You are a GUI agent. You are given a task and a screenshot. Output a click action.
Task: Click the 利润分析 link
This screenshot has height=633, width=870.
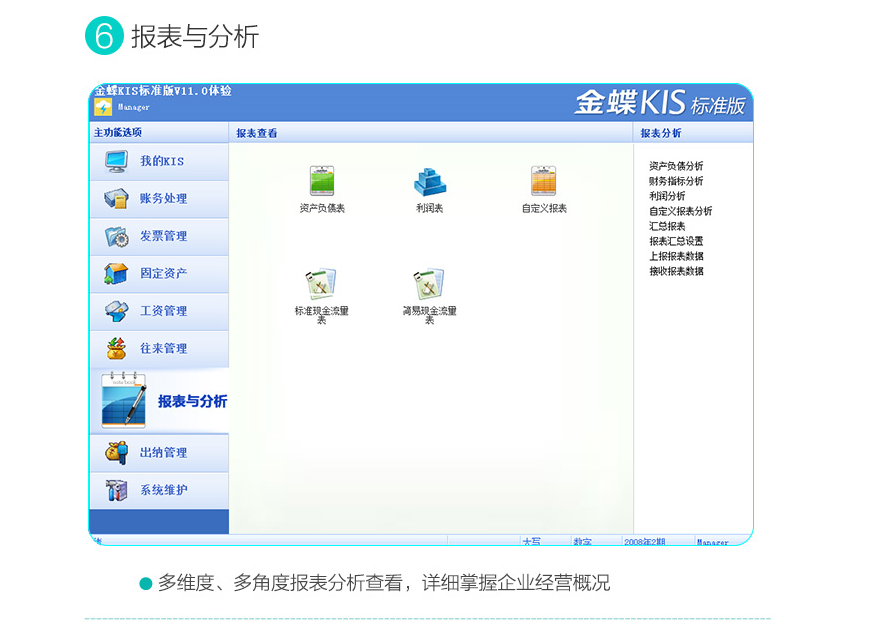click(667, 196)
